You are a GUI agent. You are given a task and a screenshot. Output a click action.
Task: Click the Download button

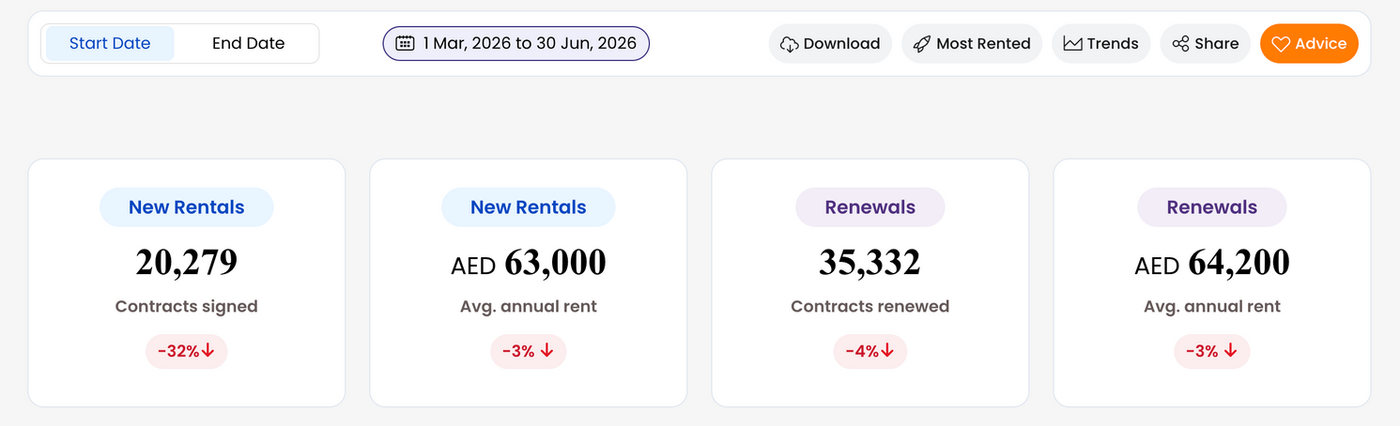tap(830, 43)
